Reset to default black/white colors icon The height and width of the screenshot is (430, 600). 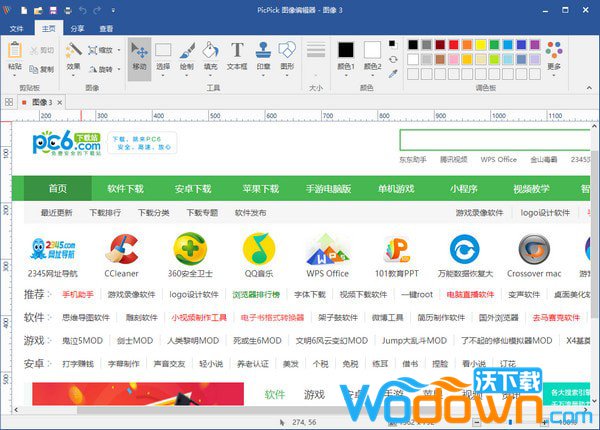[392, 44]
